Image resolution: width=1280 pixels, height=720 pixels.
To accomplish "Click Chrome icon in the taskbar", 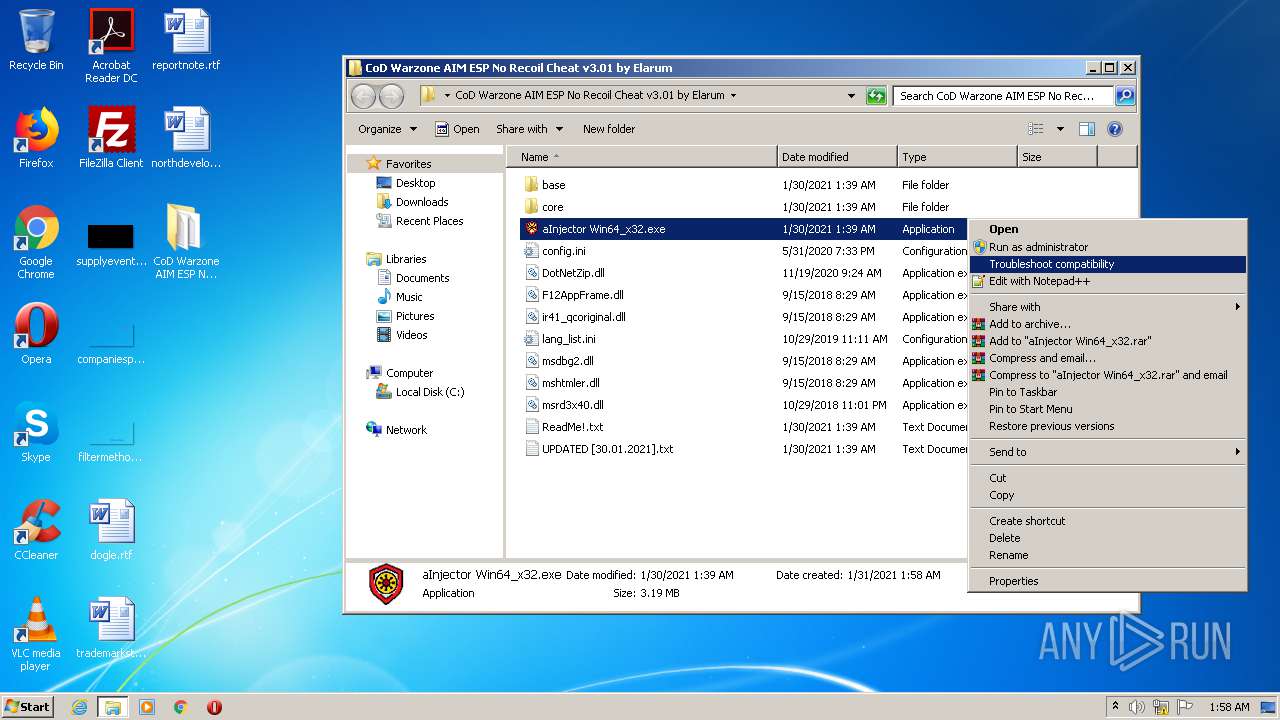I will pyautogui.click(x=181, y=707).
